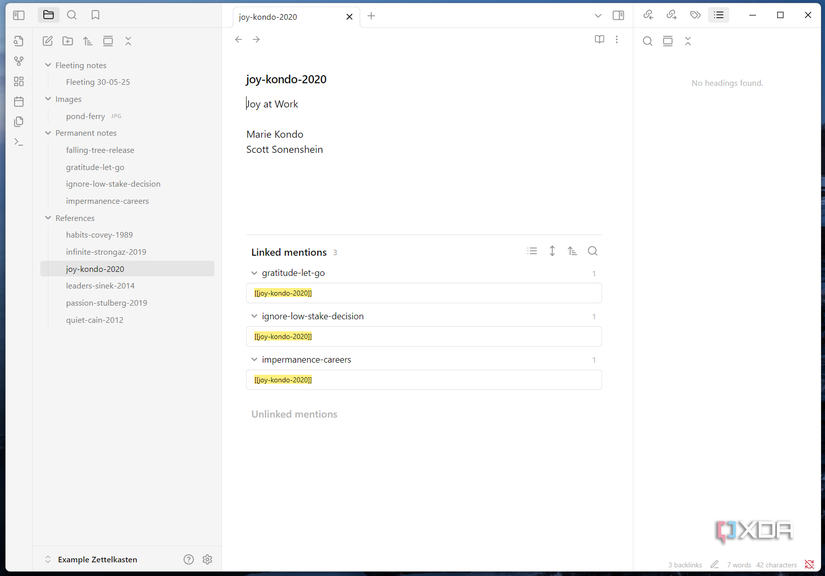Image resolution: width=825 pixels, height=576 pixels.
Task: Open the command palette terminal icon
Action: pyautogui.click(x=19, y=142)
